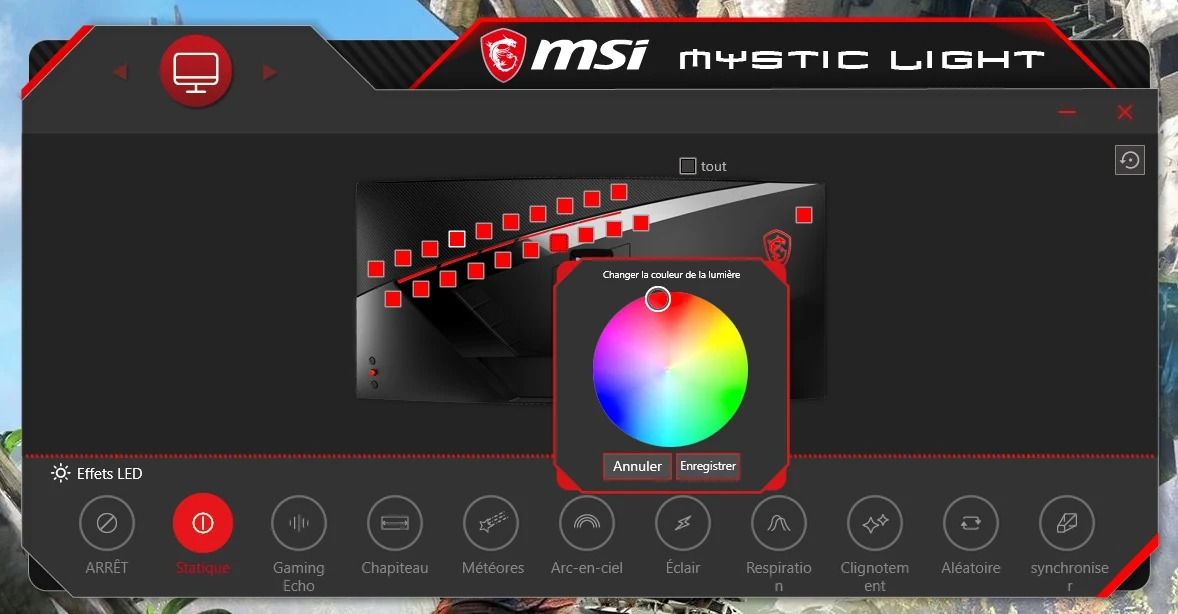The width and height of the screenshot is (1178, 614).
Task: Tick the 'tout' select-all checkbox
Action: [x=687, y=166]
